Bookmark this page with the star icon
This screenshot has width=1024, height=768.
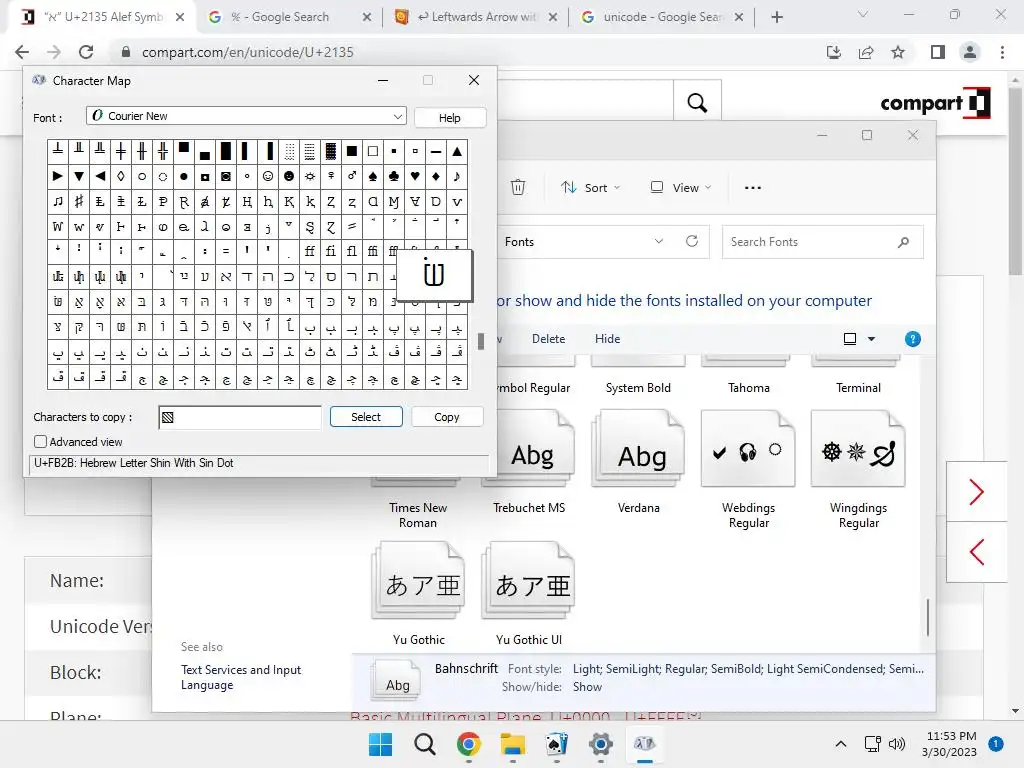898,52
